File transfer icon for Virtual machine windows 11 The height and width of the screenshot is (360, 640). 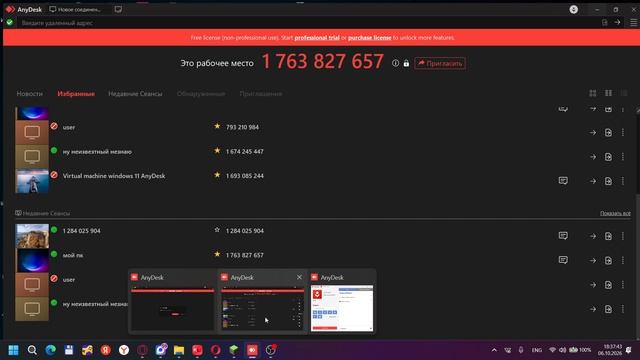(x=608, y=181)
